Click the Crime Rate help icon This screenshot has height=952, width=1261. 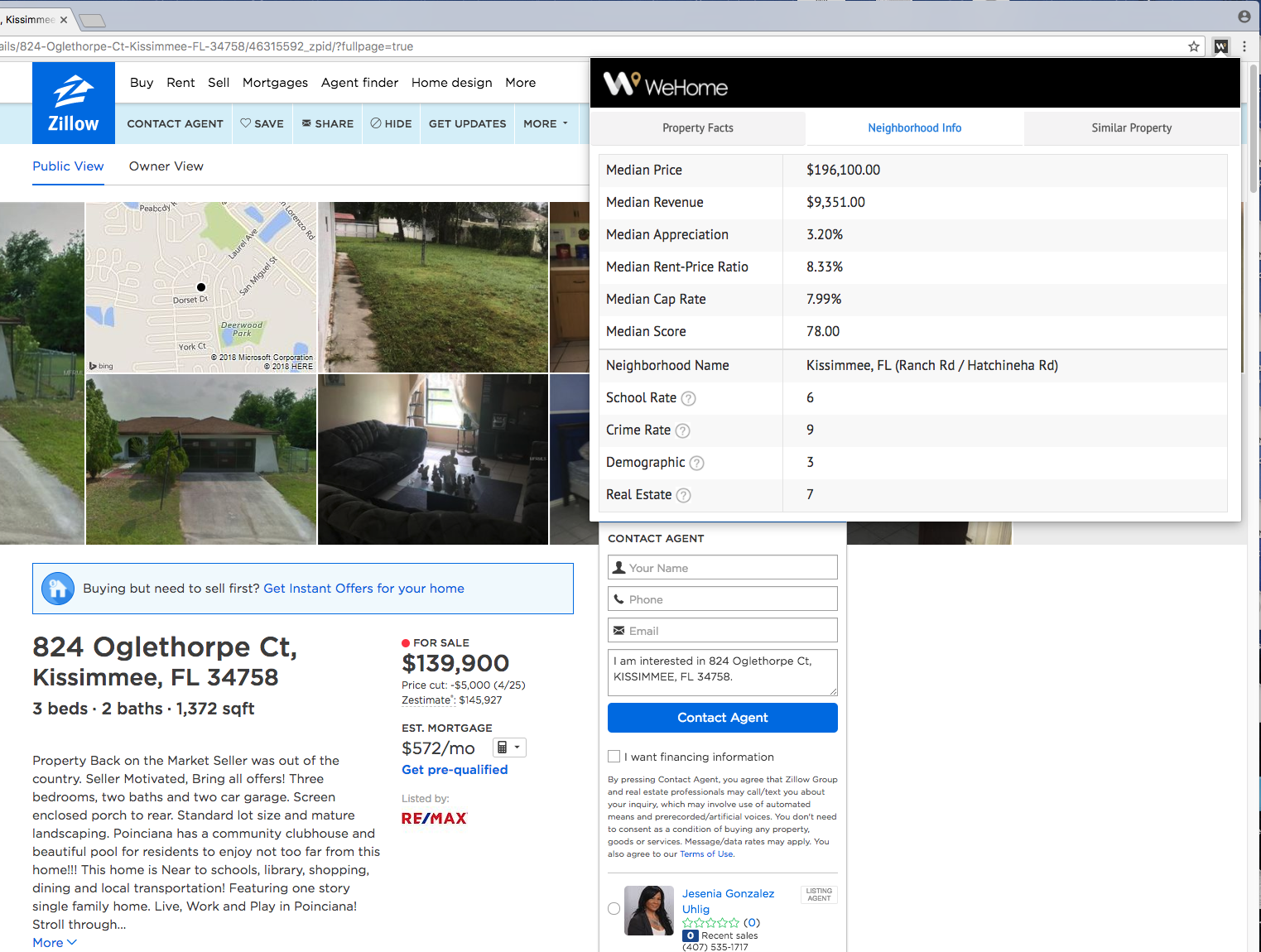tap(682, 430)
